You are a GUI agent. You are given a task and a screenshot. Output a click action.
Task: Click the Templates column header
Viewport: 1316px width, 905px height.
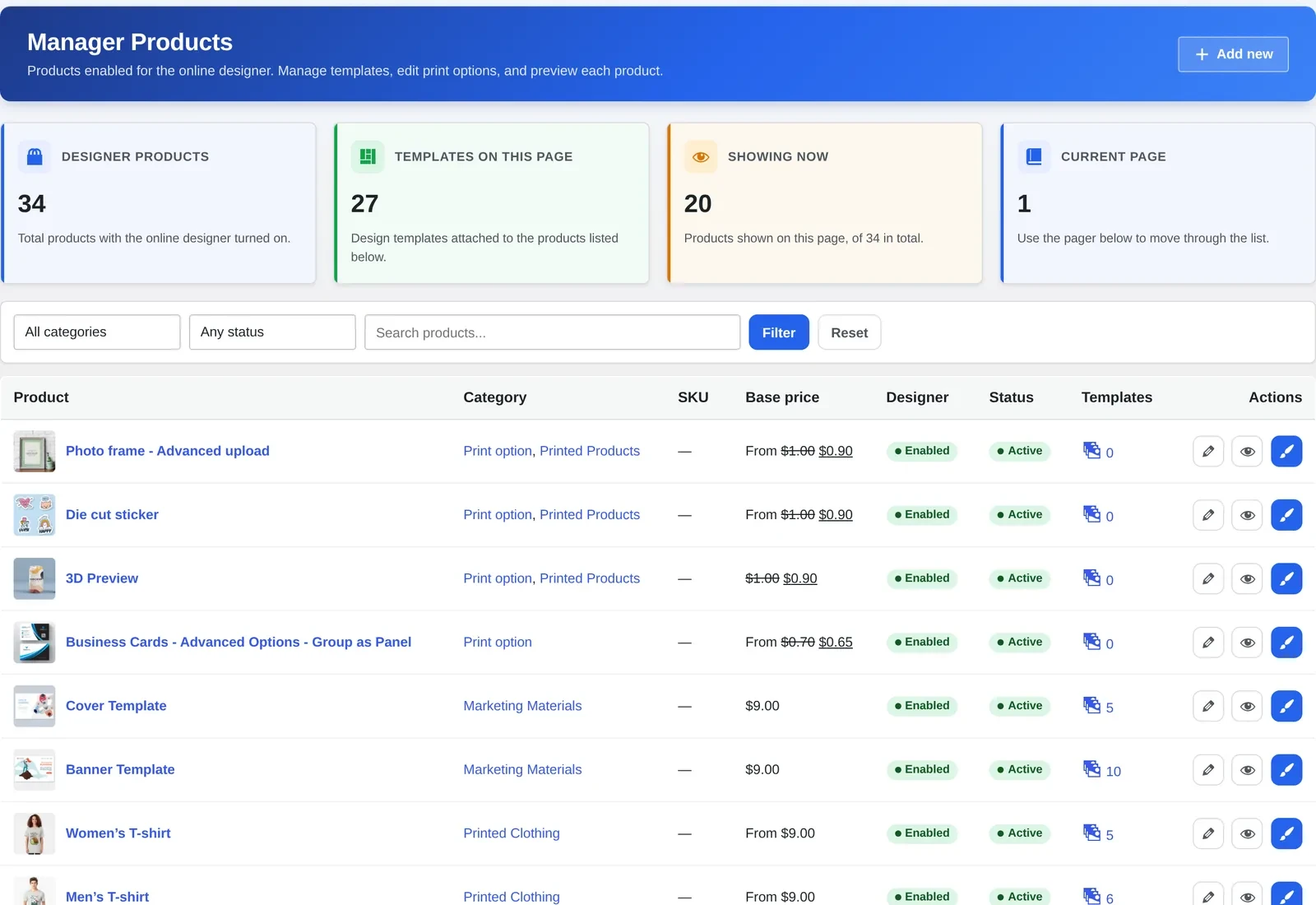coord(1117,397)
